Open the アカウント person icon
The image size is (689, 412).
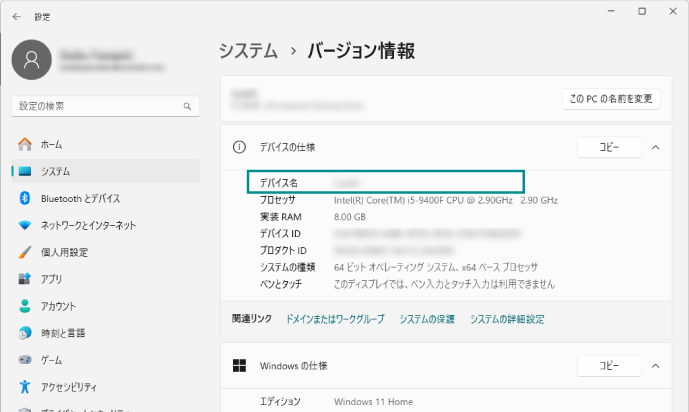[24, 306]
